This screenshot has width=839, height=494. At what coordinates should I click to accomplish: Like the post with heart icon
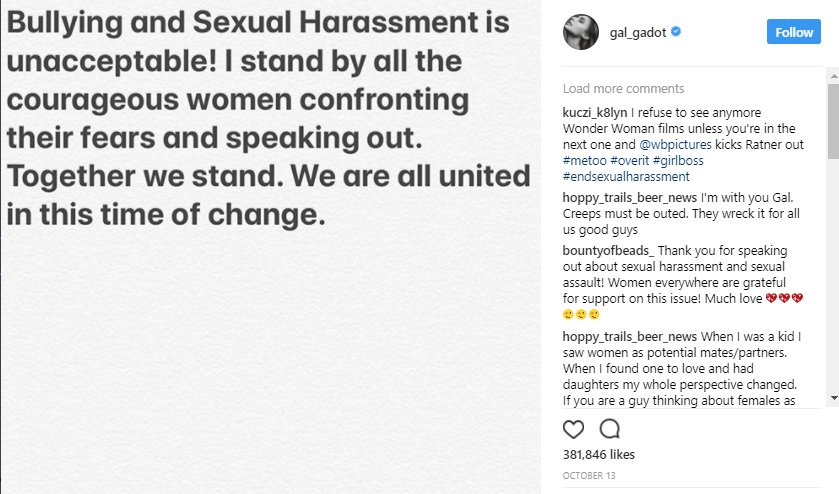(573, 430)
